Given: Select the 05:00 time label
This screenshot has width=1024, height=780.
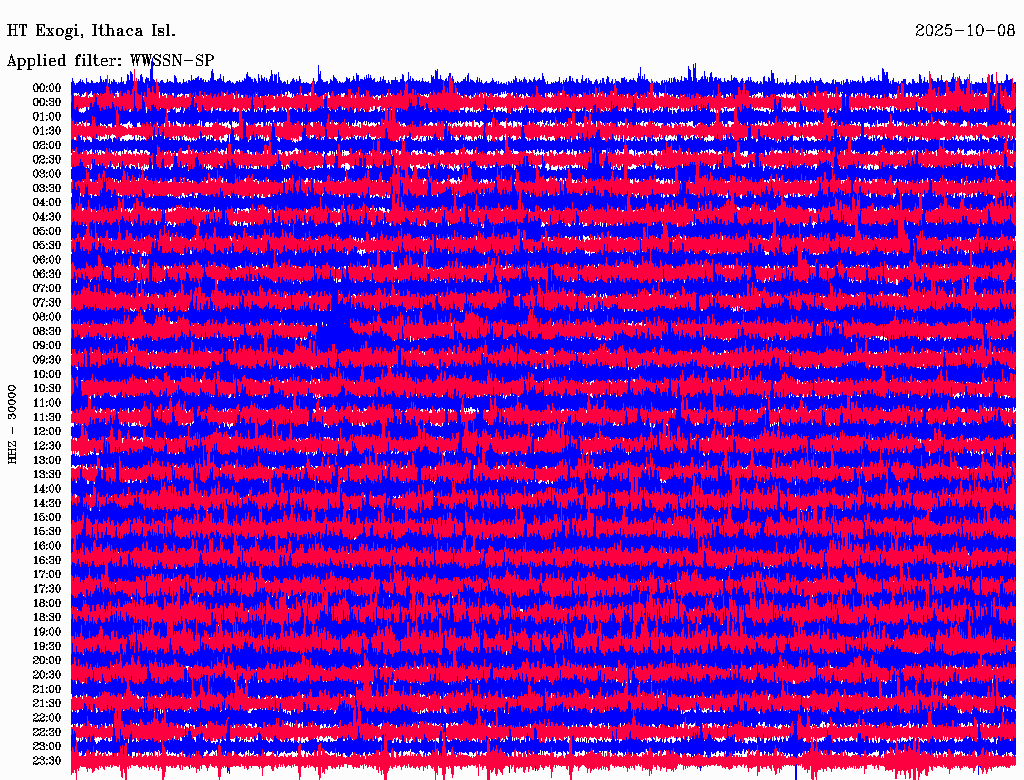Looking at the screenshot, I should click(47, 231).
